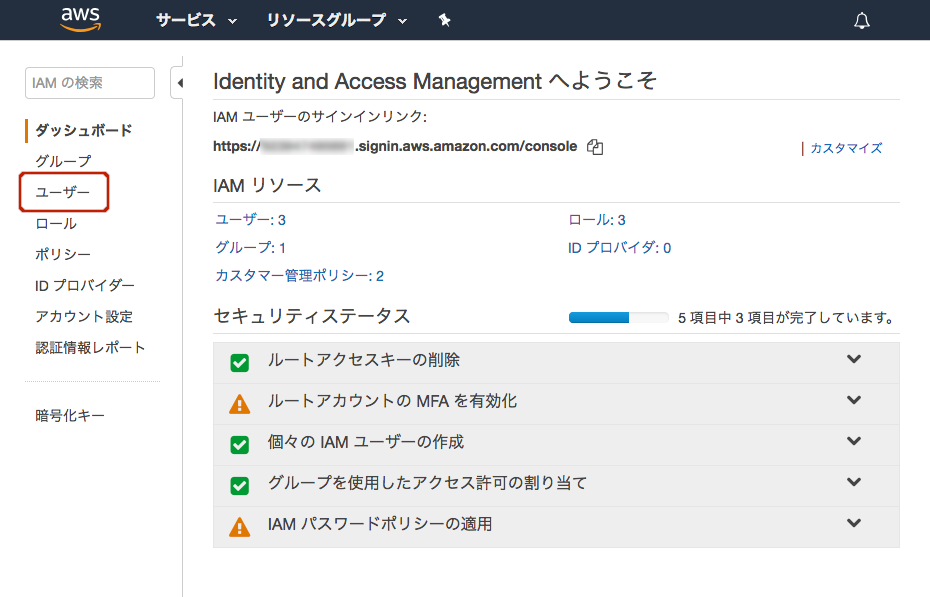Click green check icon for 個々の IAM ユーザーの作成
Screen dimensions: 930x597
tap(240, 445)
